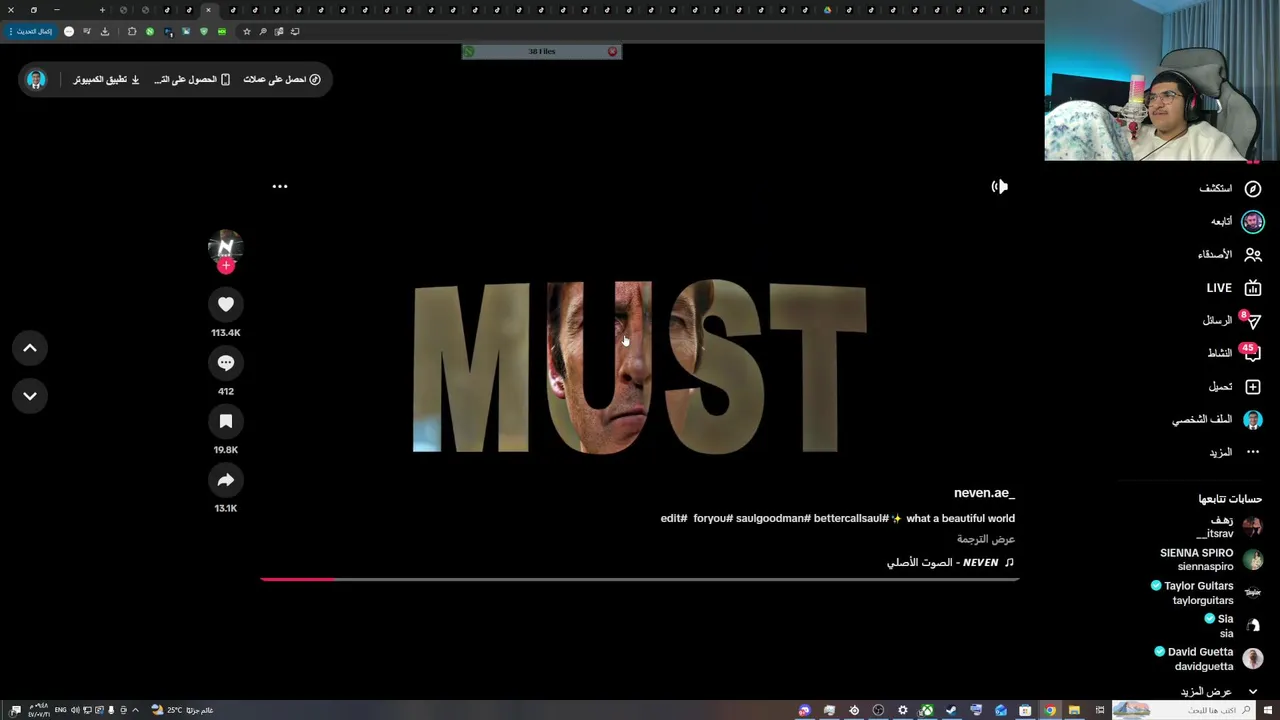1280x720 pixels.
Task: Click the #foryou hashtag
Action: click(x=713, y=518)
